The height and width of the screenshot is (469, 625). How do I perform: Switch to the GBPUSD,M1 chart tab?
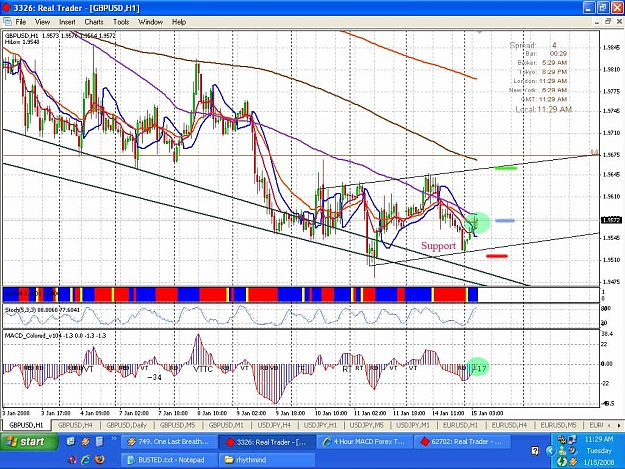(226, 425)
